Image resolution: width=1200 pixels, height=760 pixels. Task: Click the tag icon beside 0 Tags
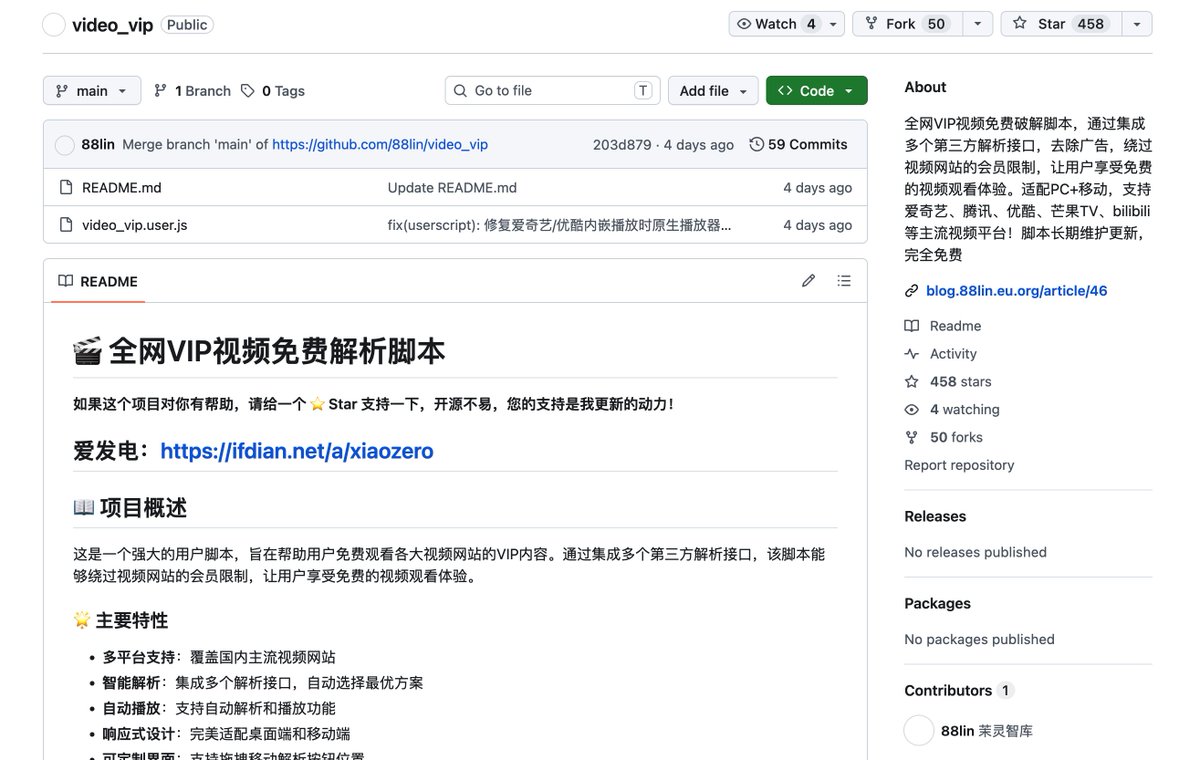point(248,91)
